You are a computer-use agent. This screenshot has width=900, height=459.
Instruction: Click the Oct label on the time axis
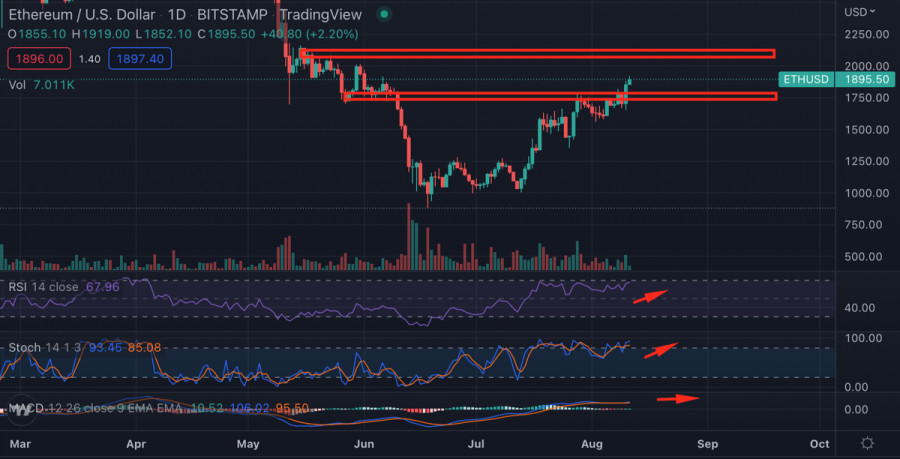pos(819,444)
